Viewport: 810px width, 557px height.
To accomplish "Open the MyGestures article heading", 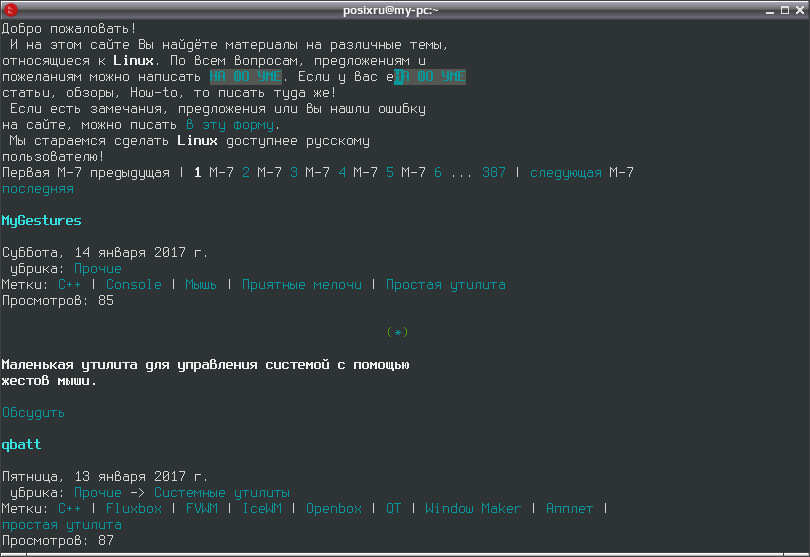I will 41,221.
